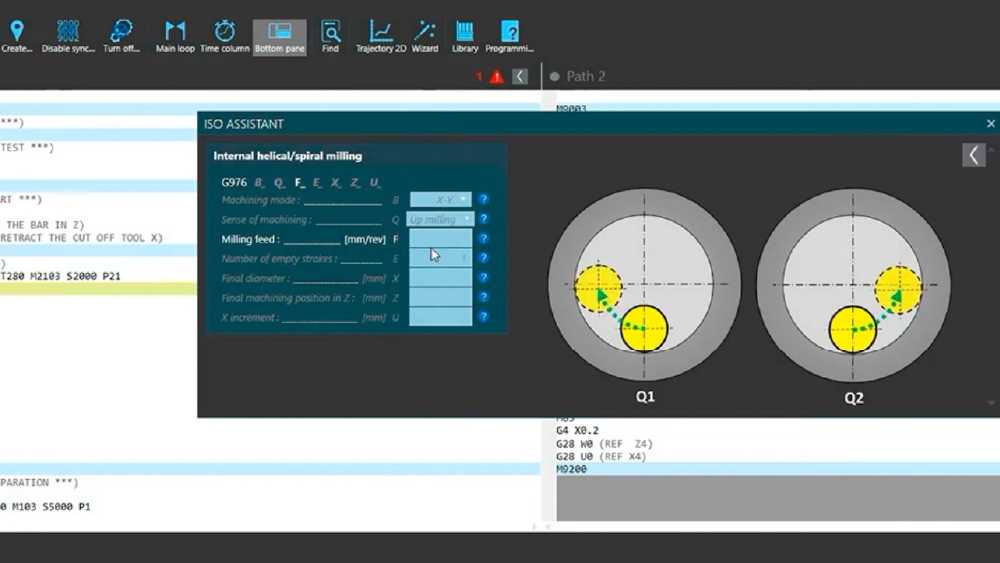The height and width of the screenshot is (563, 1000).
Task: Open the Trajectory 2D view
Action: pyautogui.click(x=380, y=35)
